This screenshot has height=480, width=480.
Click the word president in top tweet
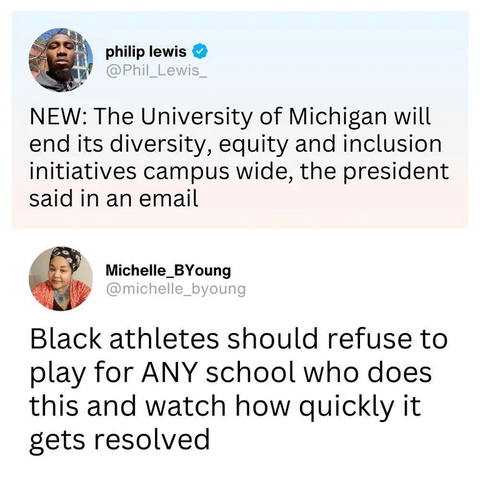pos(396,171)
